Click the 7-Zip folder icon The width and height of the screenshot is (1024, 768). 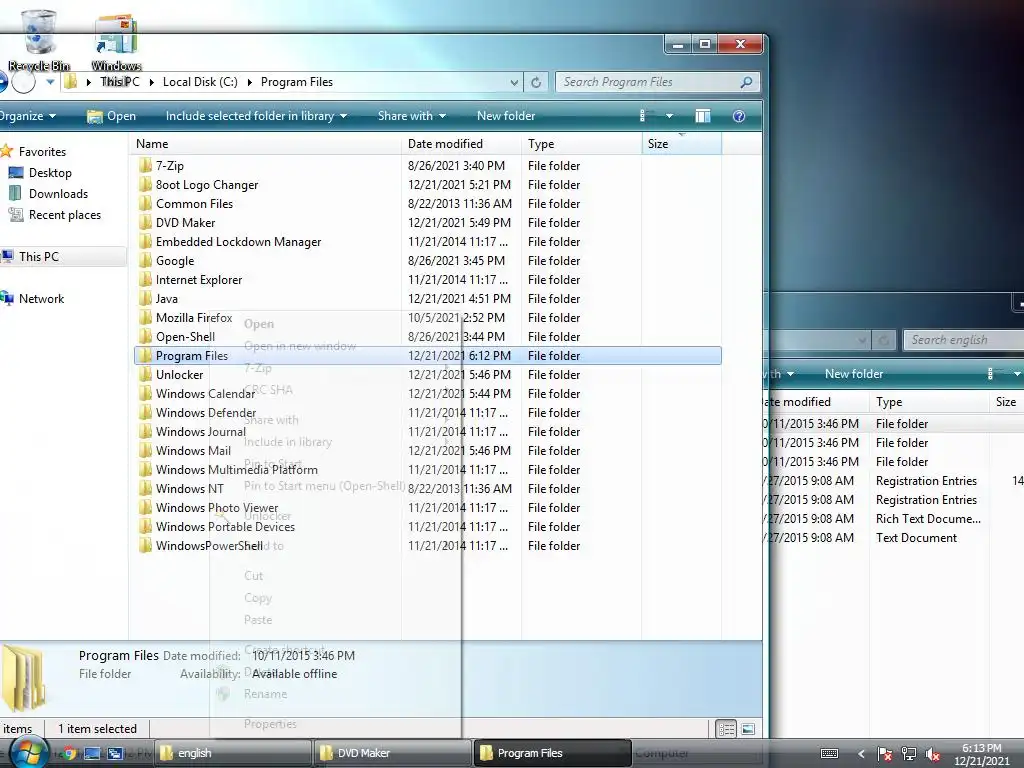pyautogui.click(x=145, y=165)
